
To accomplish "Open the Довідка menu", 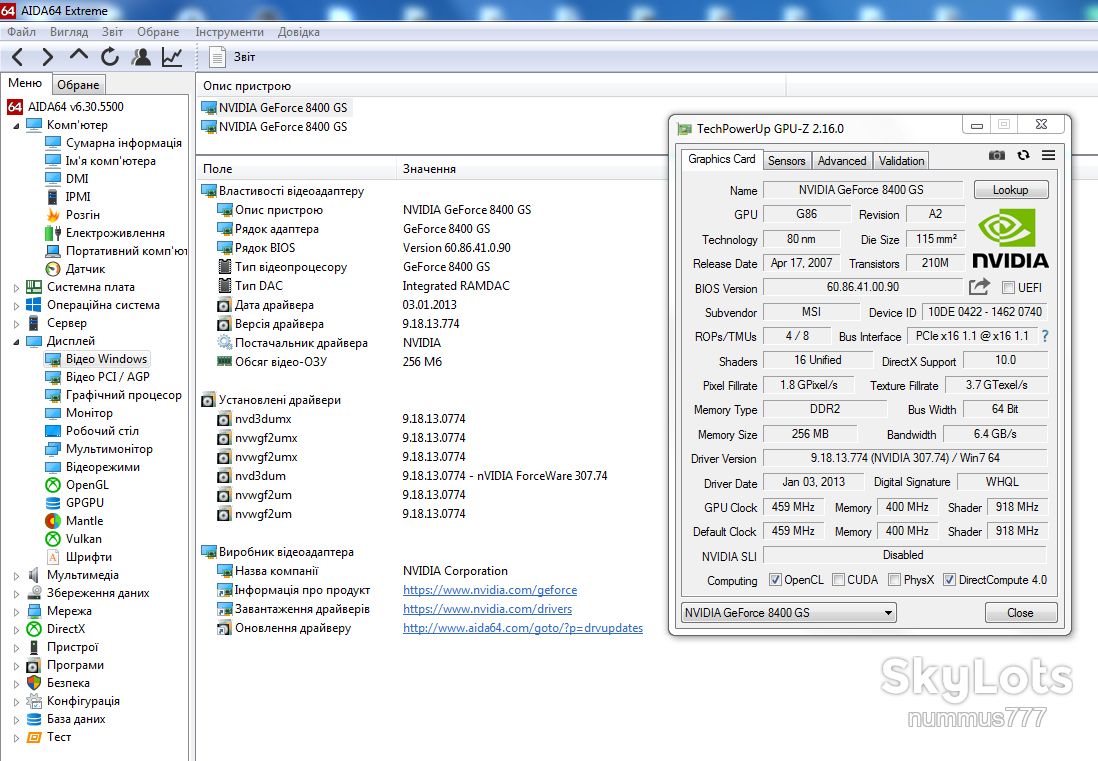I will (x=298, y=32).
